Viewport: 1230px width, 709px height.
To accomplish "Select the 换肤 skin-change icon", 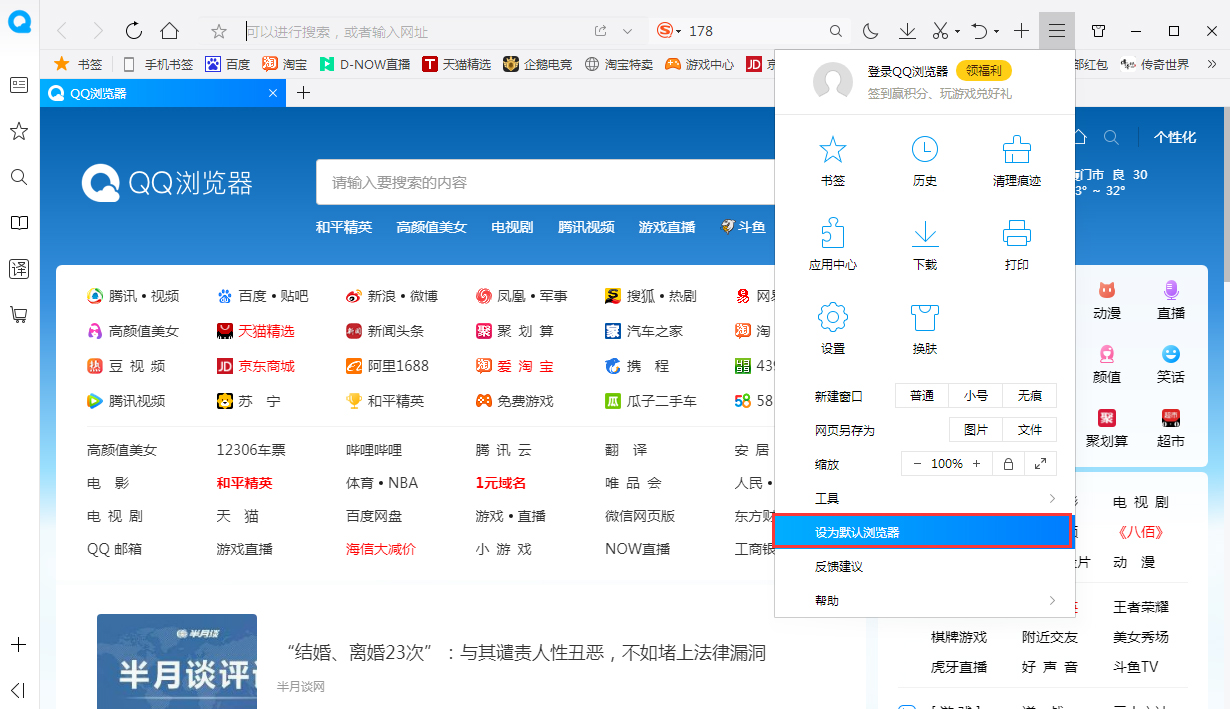I will coord(924,320).
